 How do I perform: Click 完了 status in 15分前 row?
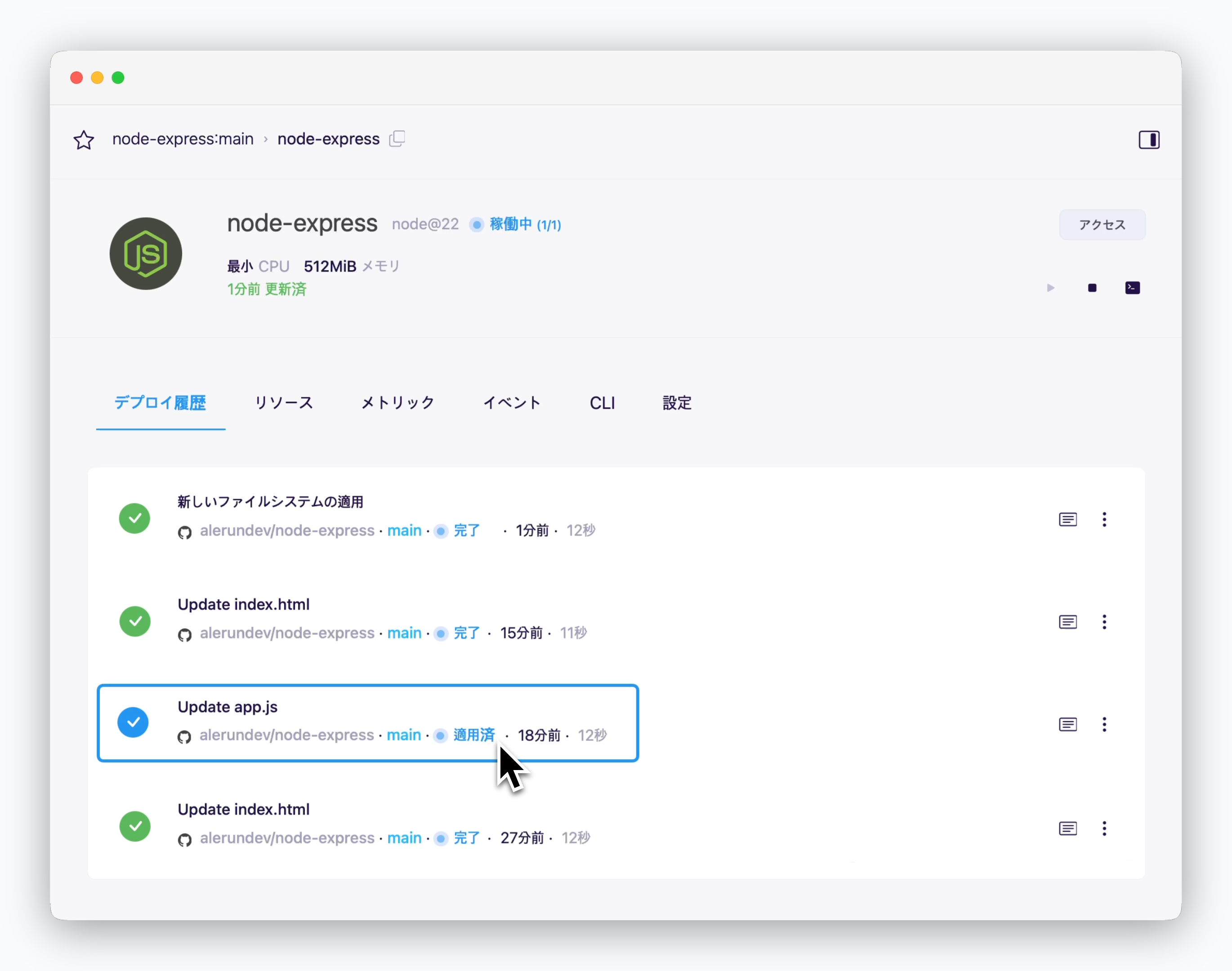[467, 633]
